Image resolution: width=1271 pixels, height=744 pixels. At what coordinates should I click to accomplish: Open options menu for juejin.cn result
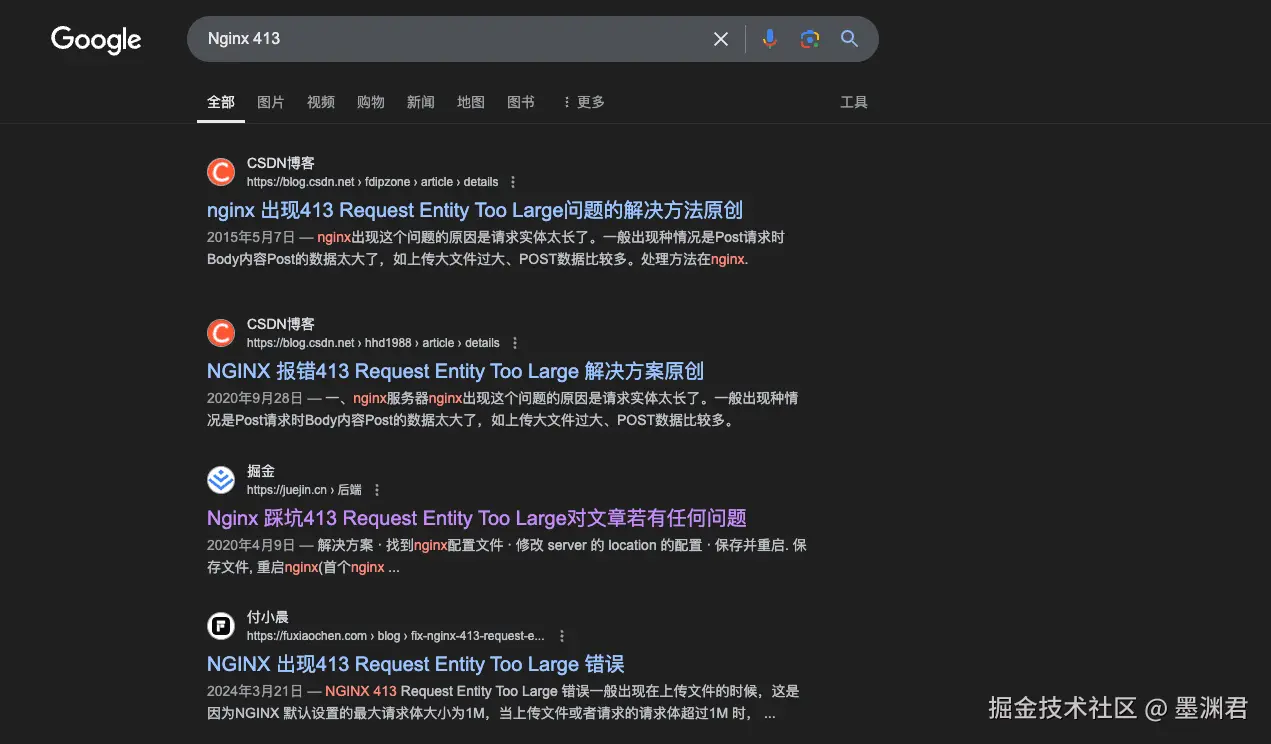click(377, 490)
